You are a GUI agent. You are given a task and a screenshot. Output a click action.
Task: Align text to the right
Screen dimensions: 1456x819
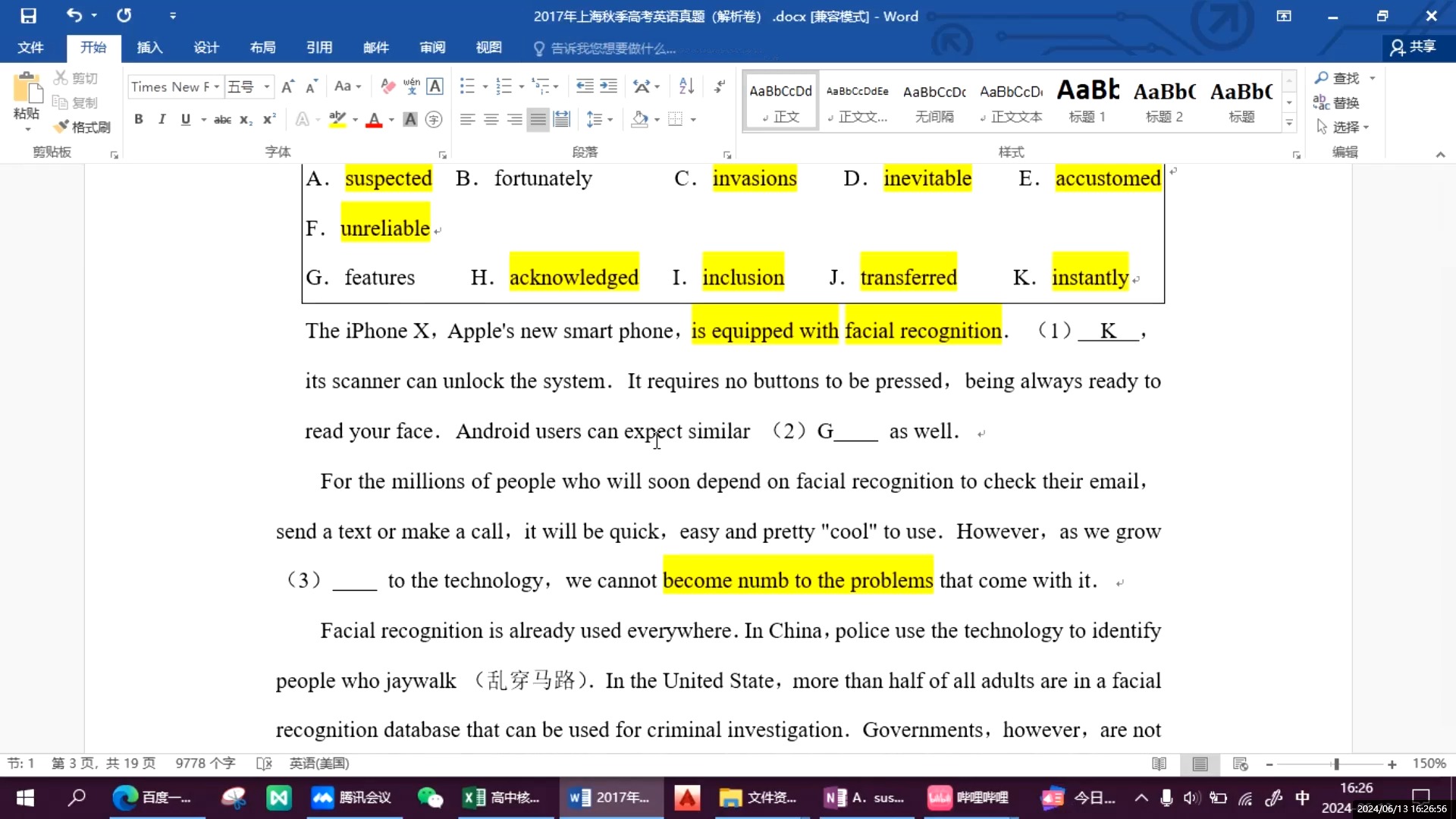(515, 120)
